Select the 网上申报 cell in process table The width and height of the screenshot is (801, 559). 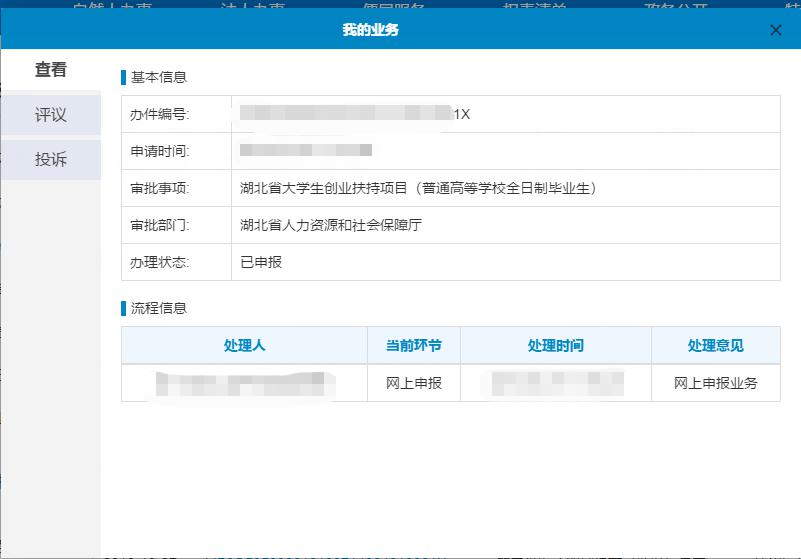click(414, 383)
